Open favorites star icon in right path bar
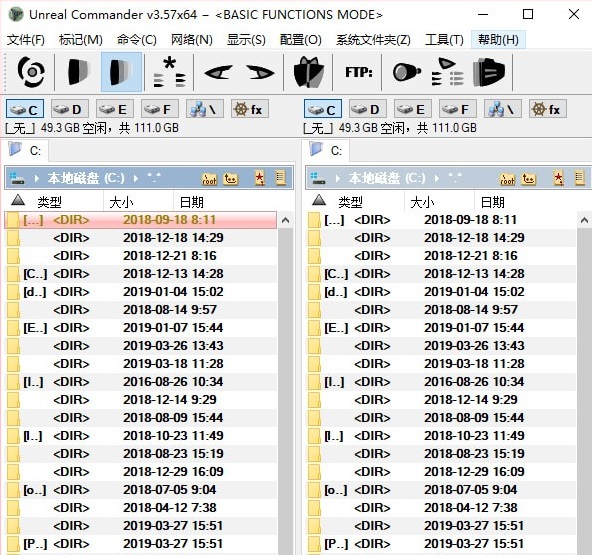 (558, 178)
